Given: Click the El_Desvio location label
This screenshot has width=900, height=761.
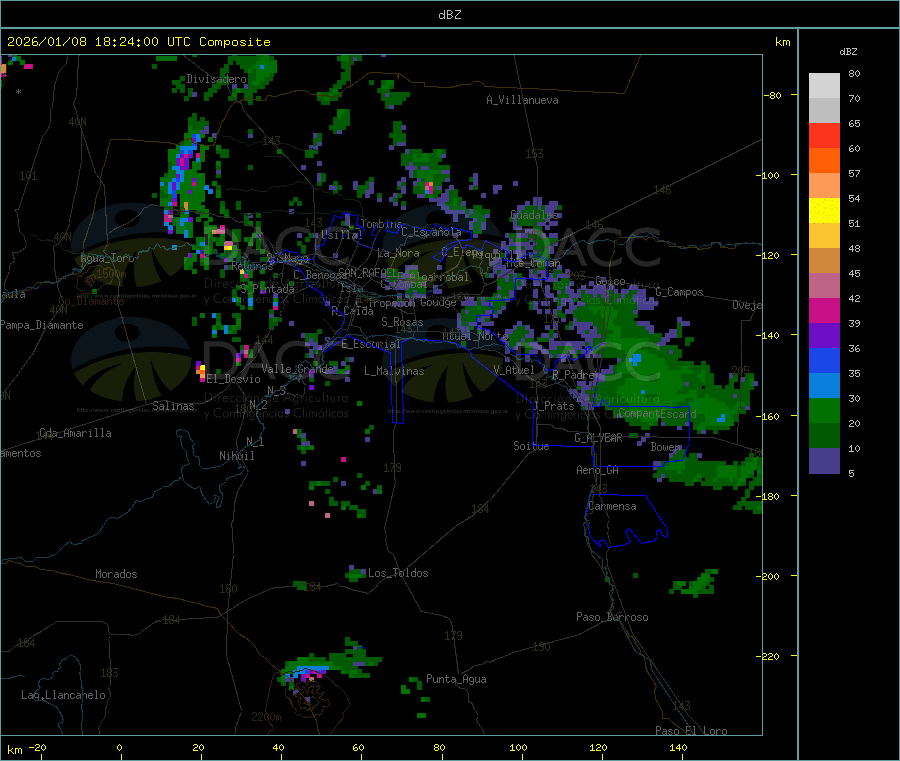Looking at the screenshot, I should point(234,379).
